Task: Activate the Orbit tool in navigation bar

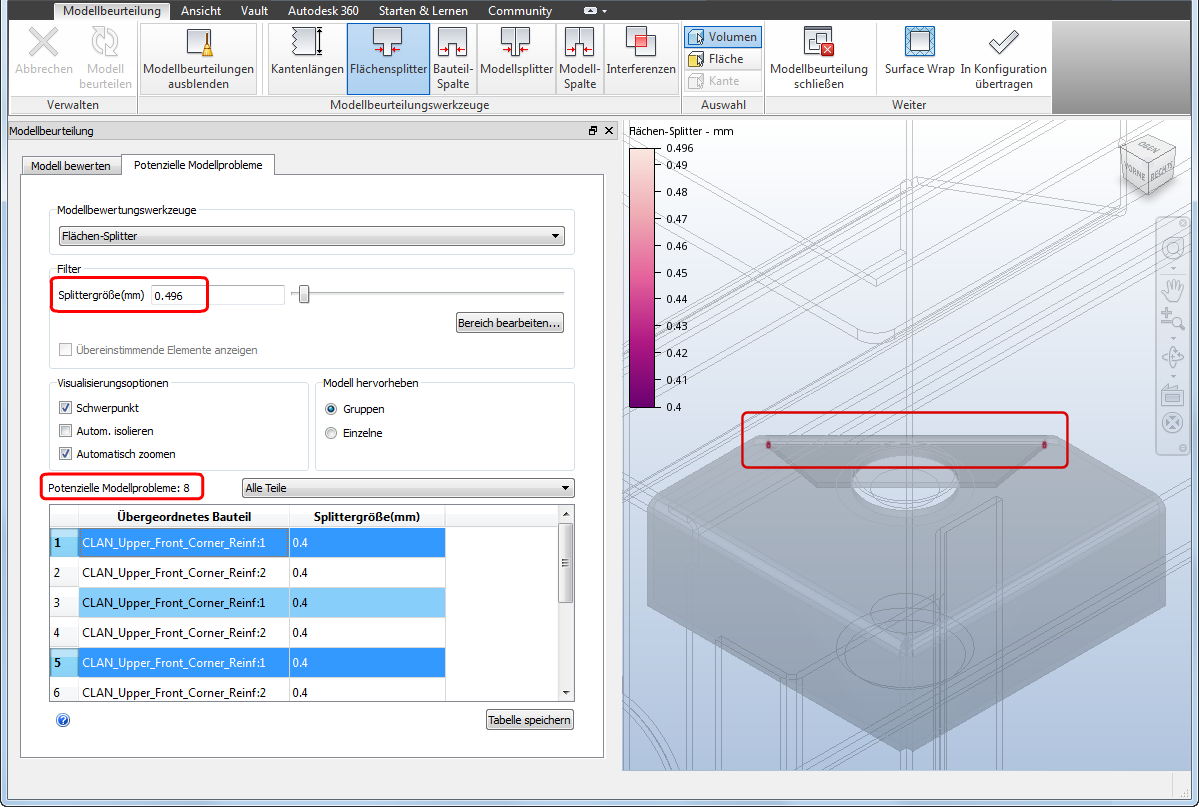Action: (1172, 356)
